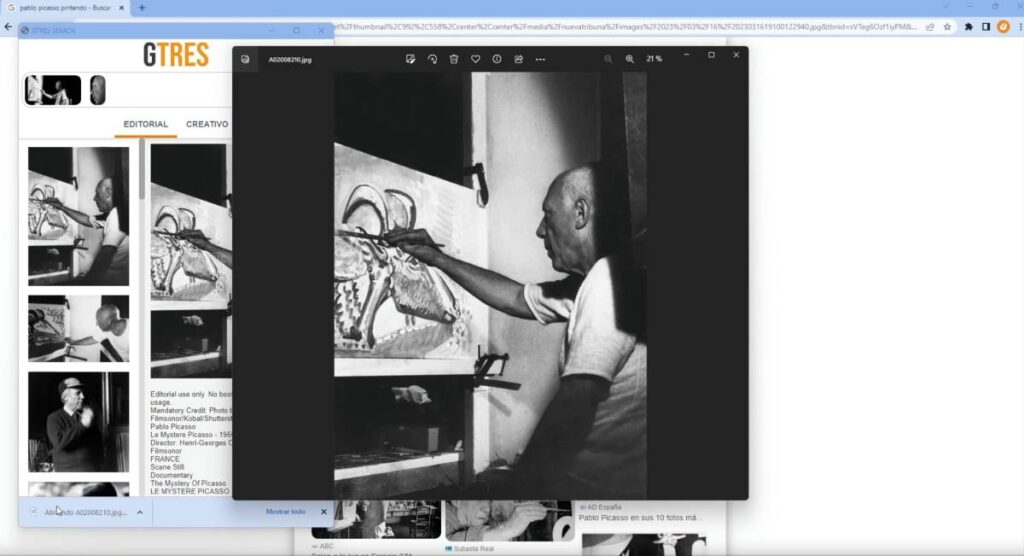1024x556 pixels.
Task: Delete the photo with the trash icon
Action: click(454, 59)
